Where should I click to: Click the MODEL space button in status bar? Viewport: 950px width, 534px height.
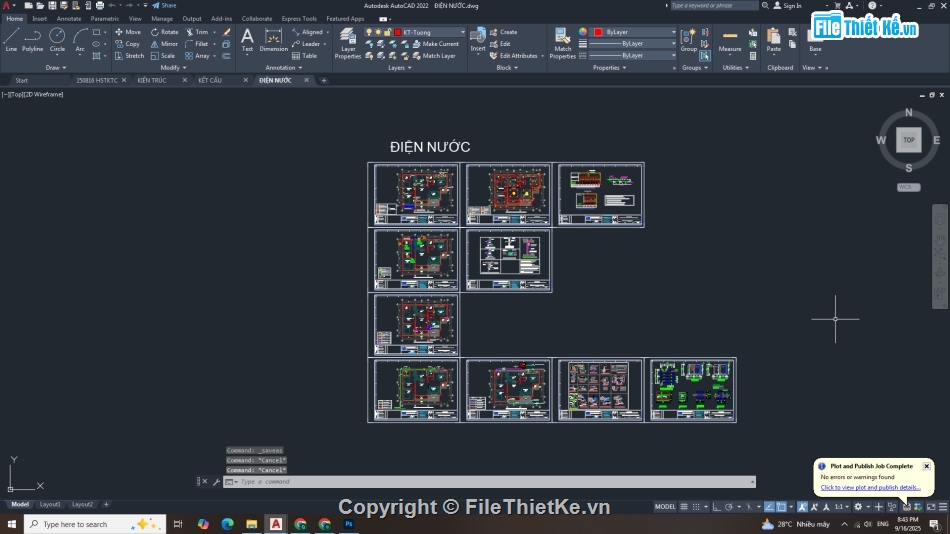(665, 507)
